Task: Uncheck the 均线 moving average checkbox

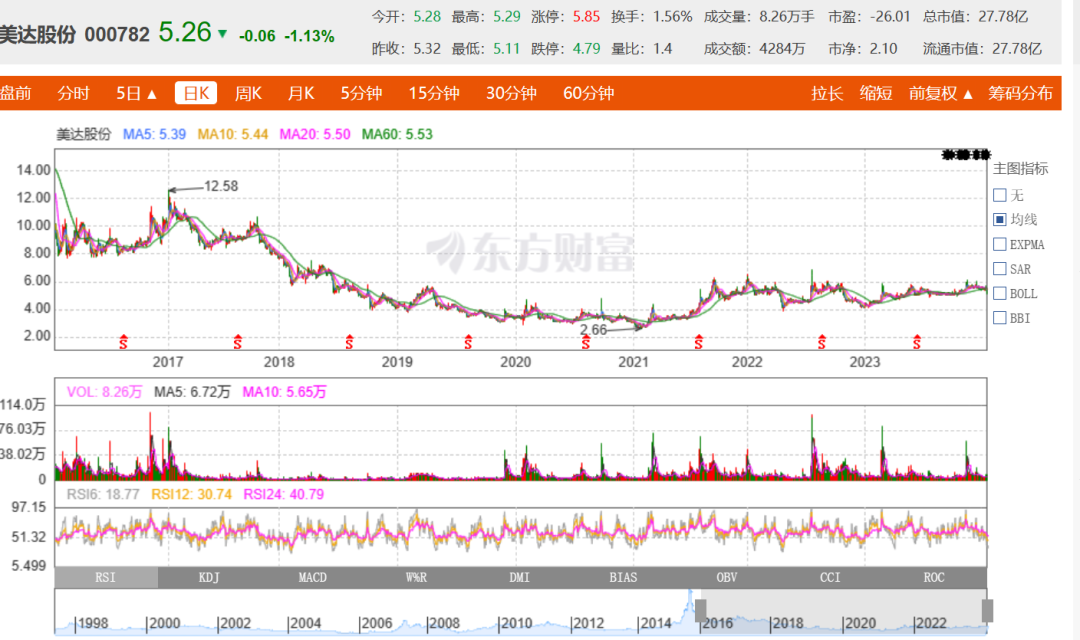Action: 999,220
